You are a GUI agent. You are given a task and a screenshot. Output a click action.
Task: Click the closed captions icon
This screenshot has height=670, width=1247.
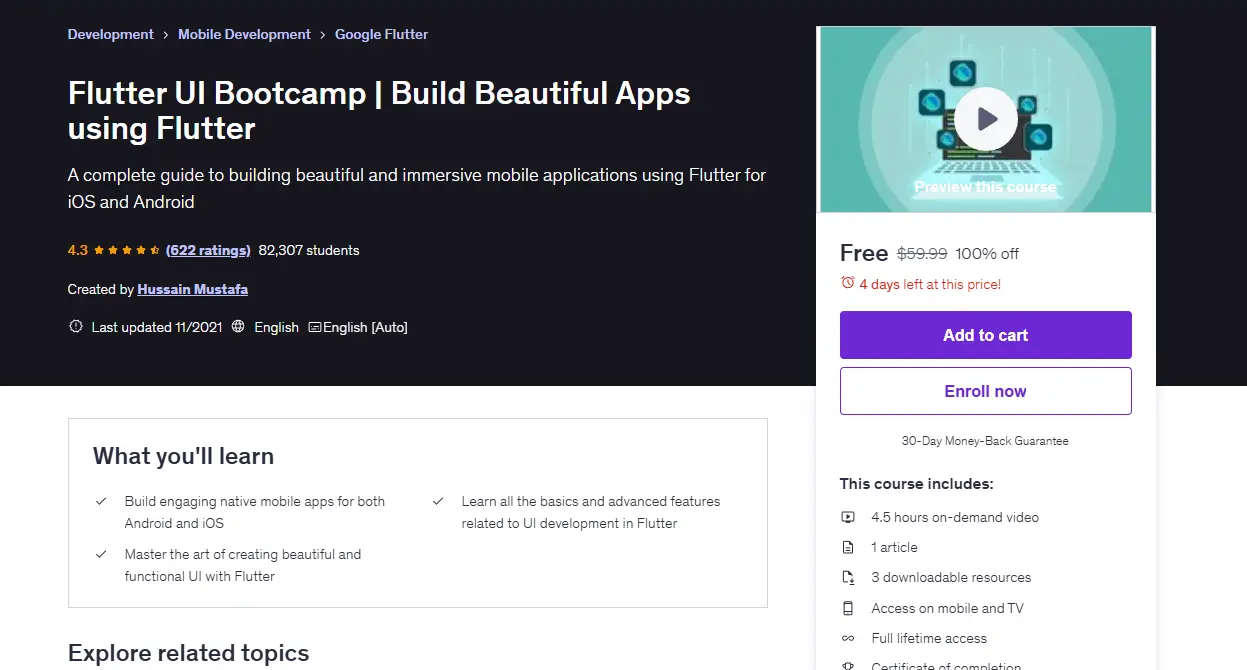click(315, 327)
